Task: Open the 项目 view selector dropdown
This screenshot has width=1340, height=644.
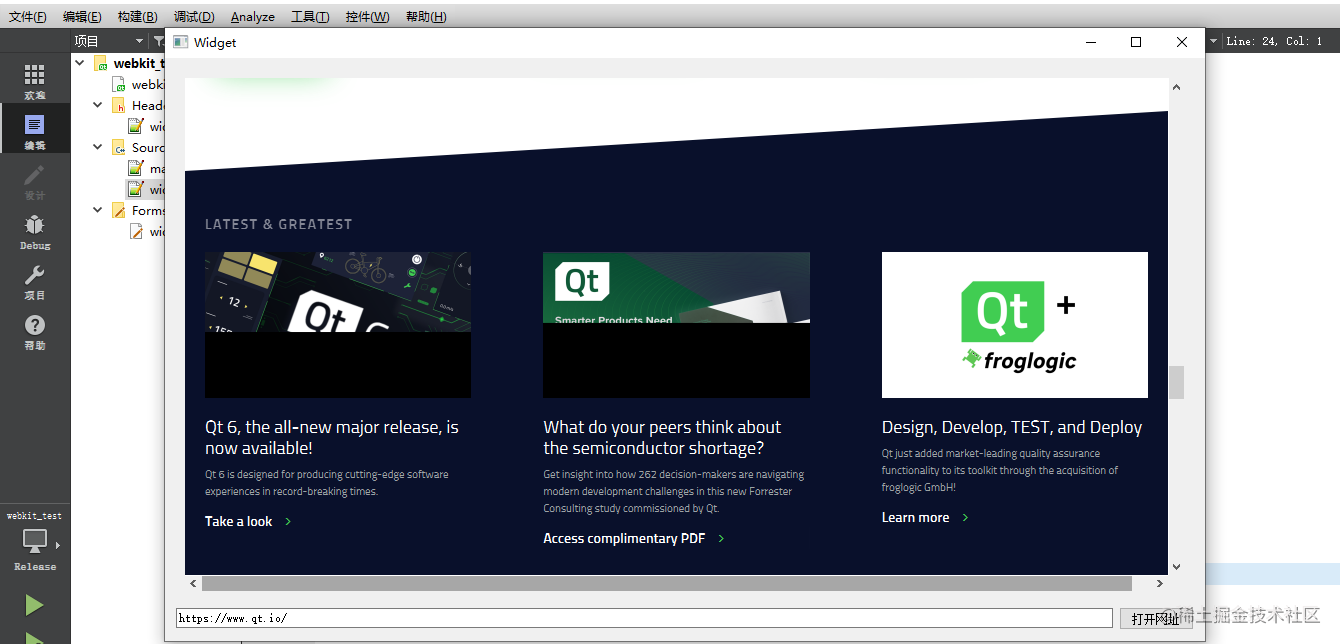Action: pos(110,41)
